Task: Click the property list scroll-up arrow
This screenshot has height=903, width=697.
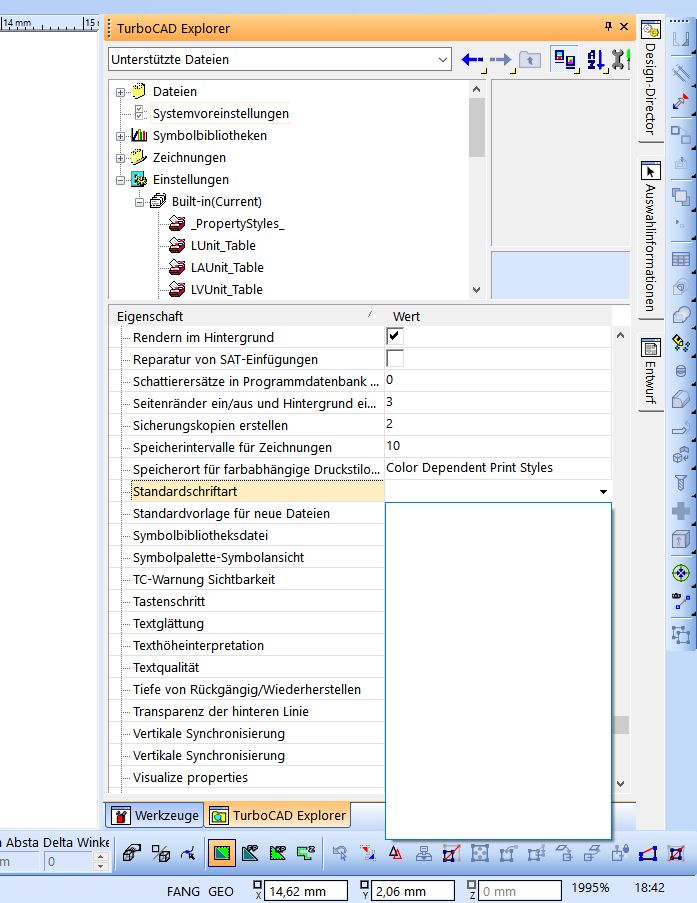Action: click(620, 335)
